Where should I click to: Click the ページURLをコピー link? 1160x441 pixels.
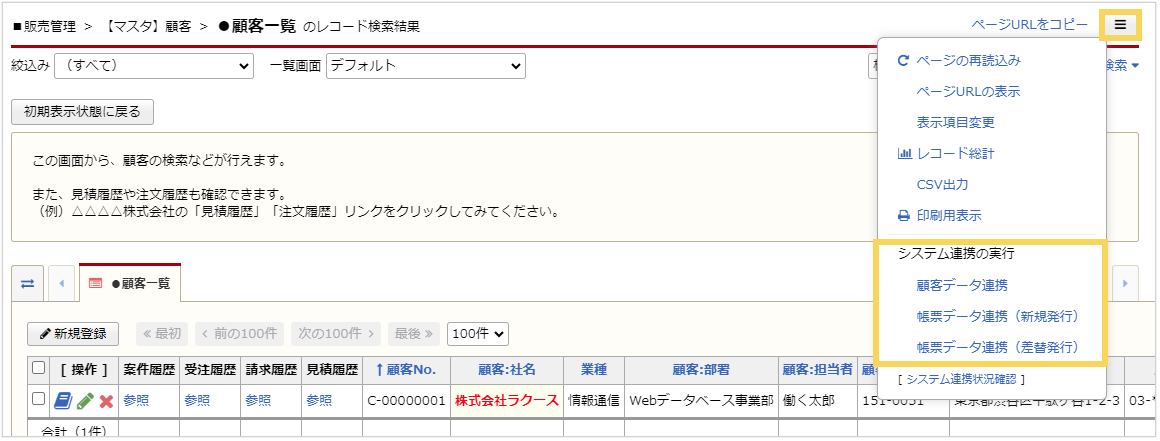click(1029, 25)
